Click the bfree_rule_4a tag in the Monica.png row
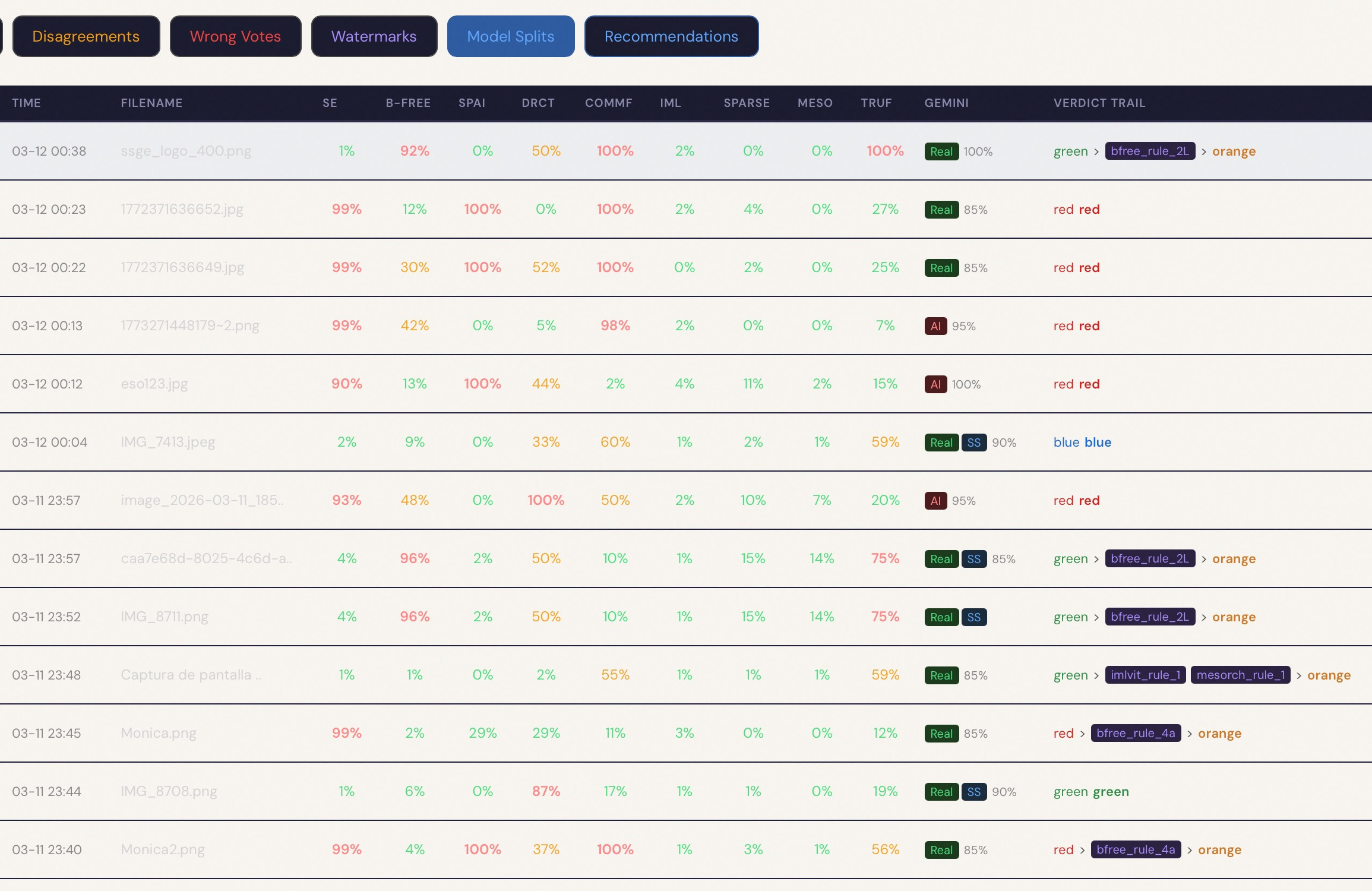Image resolution: width=1372 pixels, height=891 pixels. [x=1135, y=733]
